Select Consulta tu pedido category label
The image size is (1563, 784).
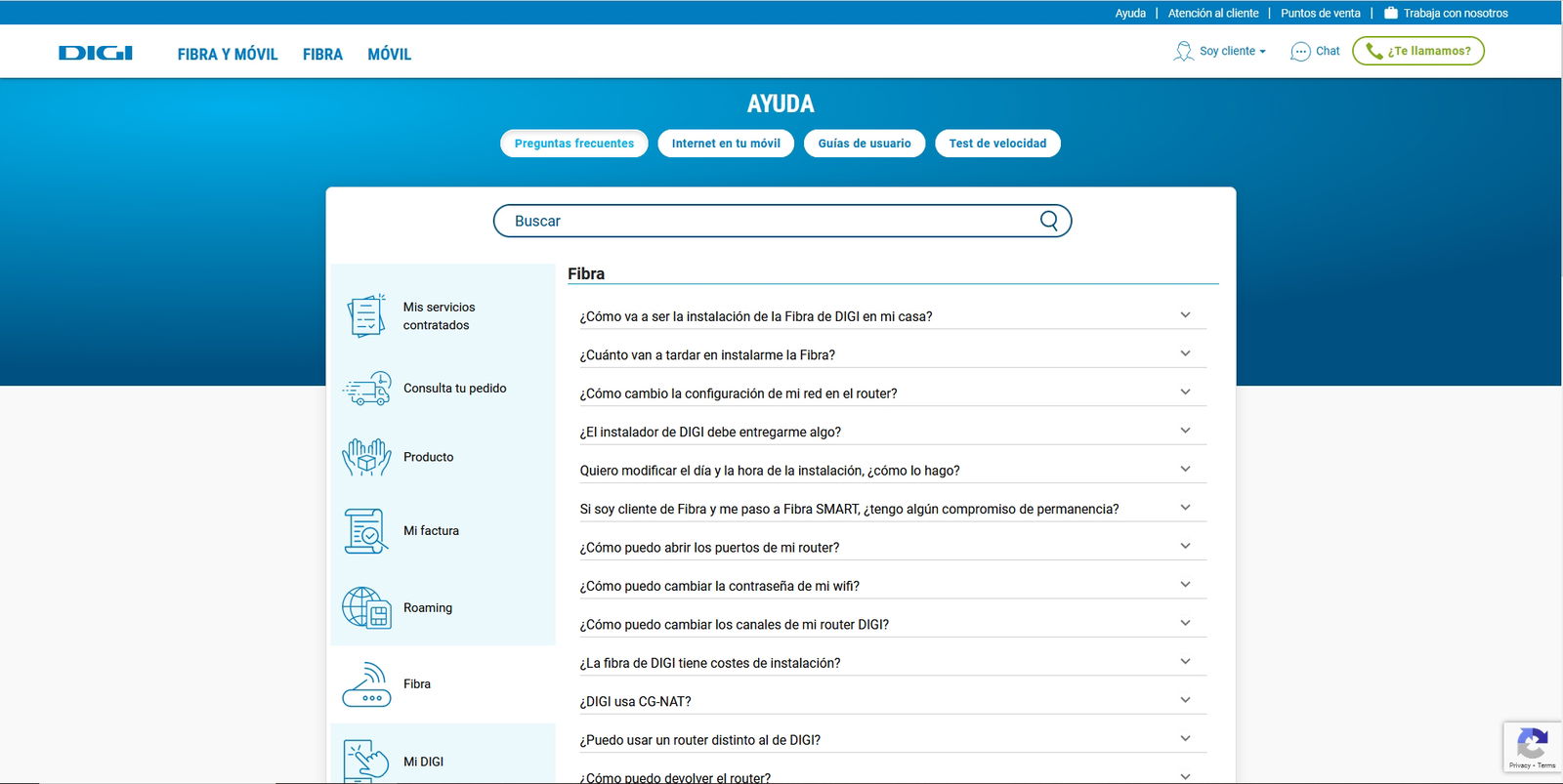455,389
